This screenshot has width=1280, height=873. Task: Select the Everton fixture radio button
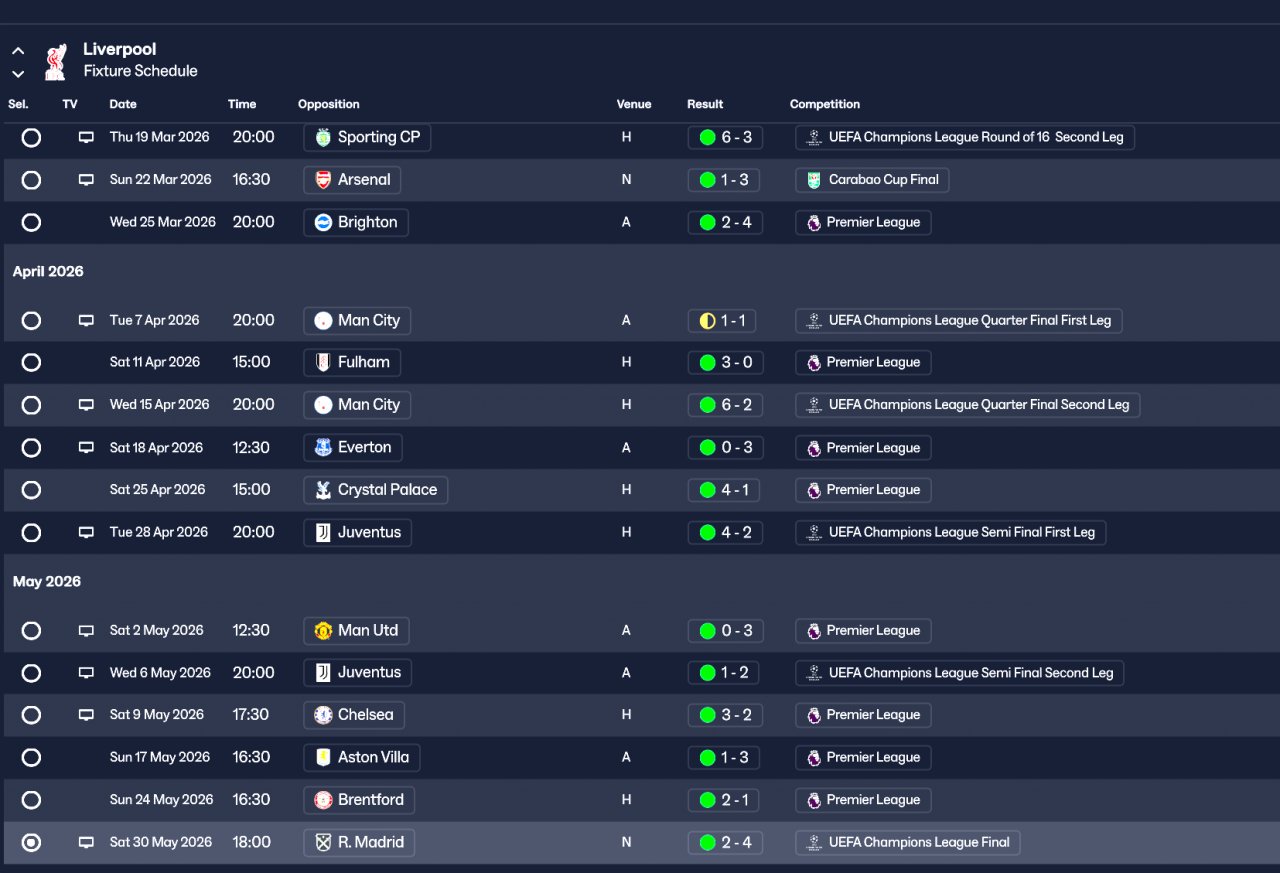coord(31,448)
